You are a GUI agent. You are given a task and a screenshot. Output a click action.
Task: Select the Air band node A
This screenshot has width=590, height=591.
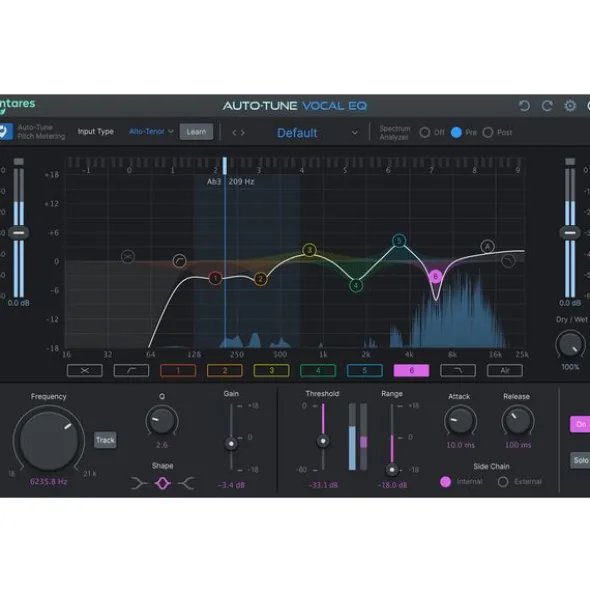pyautogui.click(x=487, y=247)
